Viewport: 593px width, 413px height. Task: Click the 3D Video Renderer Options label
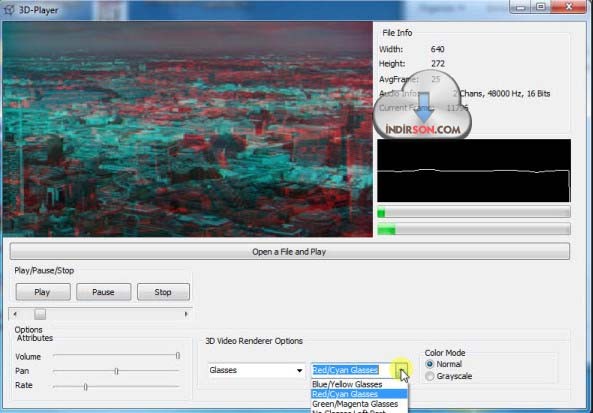tap(254, 341)
